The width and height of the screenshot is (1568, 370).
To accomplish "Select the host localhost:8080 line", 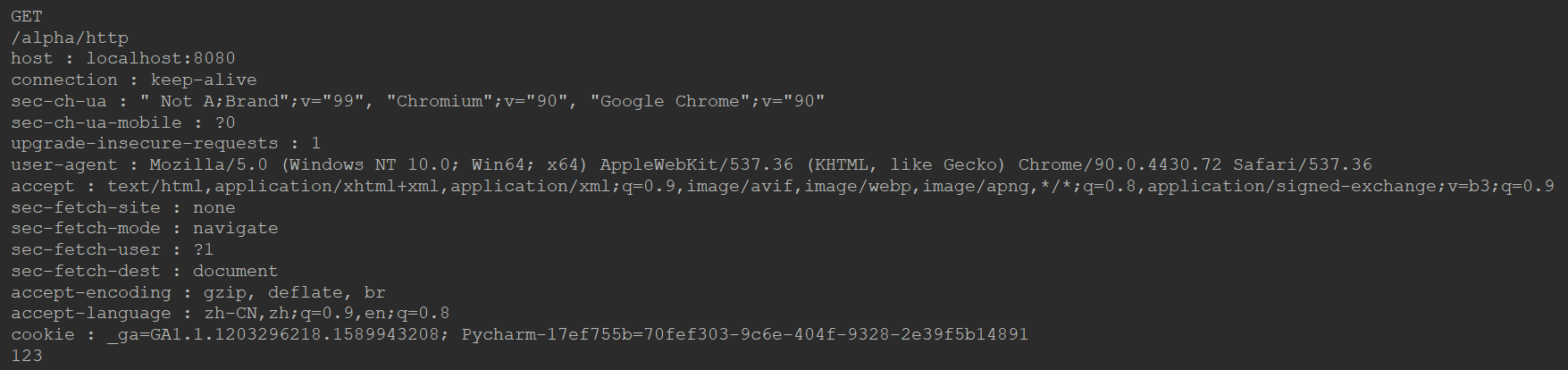I will [x=123, y=58].
